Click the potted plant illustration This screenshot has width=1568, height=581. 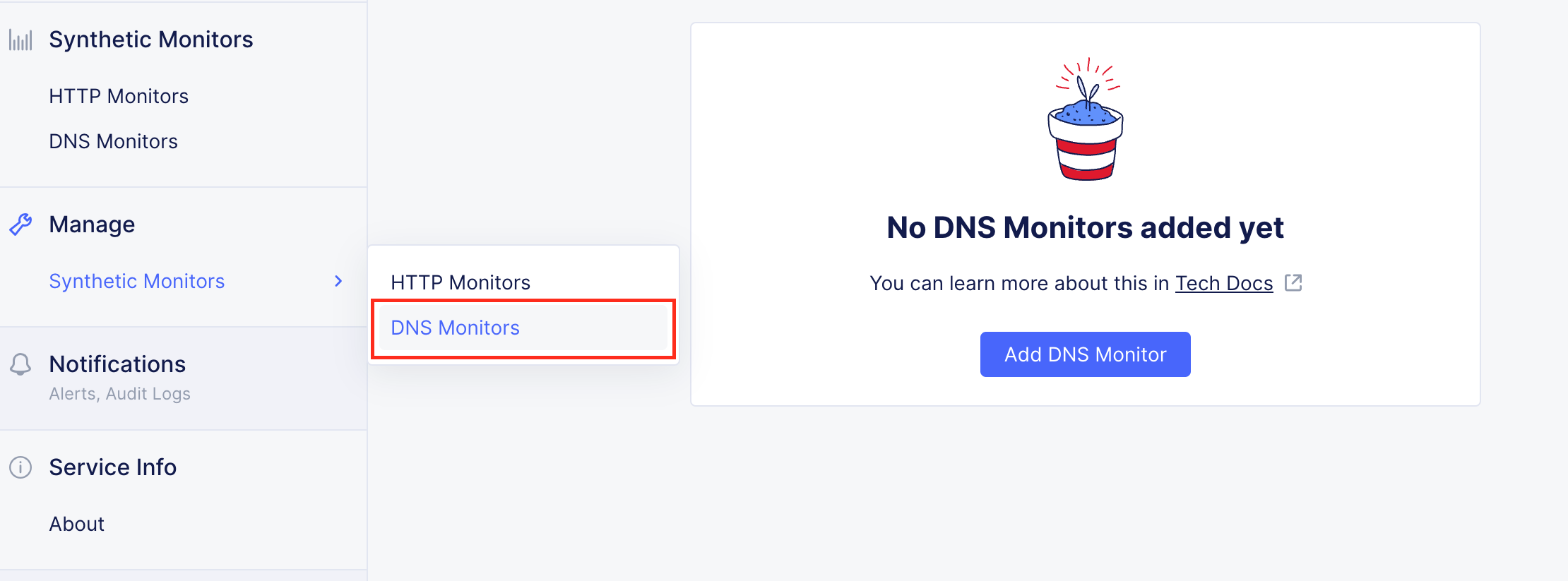[x=1086, y=120]
